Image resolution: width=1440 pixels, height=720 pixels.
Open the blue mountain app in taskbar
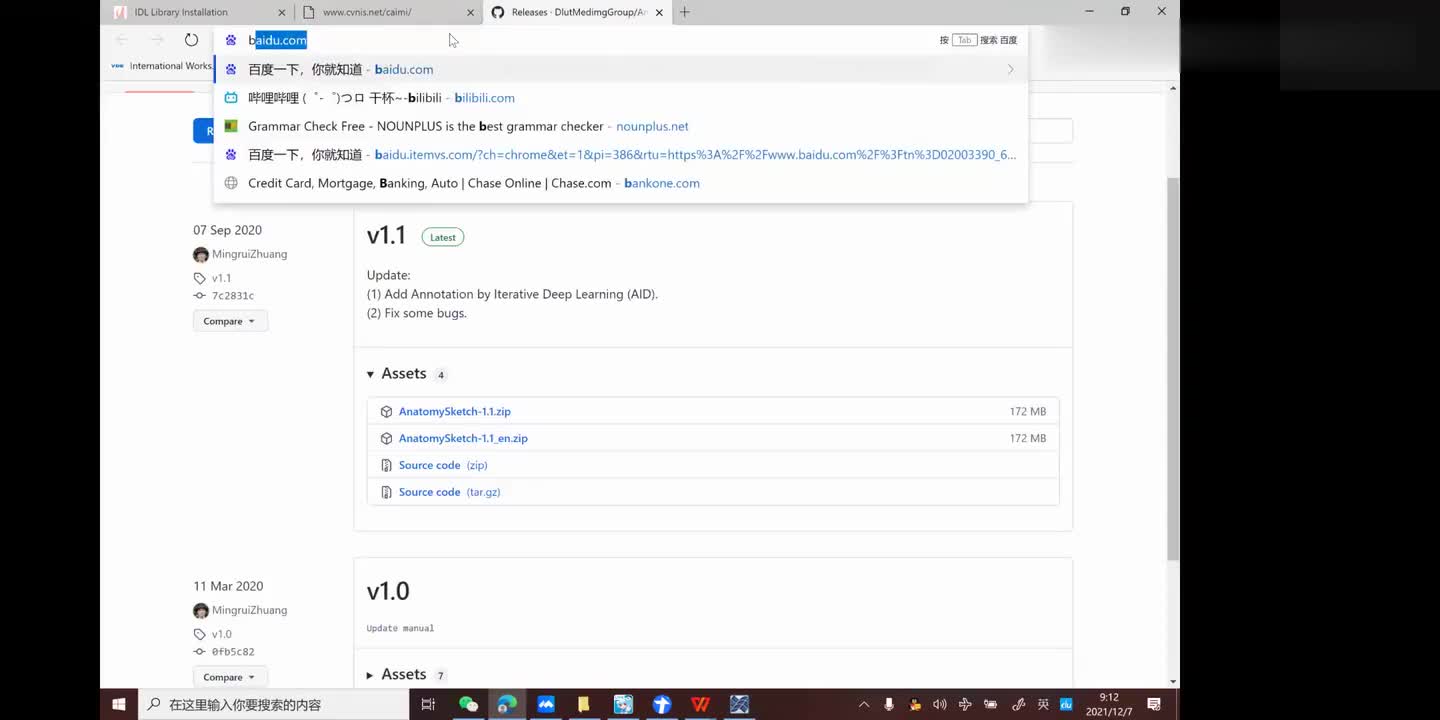click(x=545, y=704)
